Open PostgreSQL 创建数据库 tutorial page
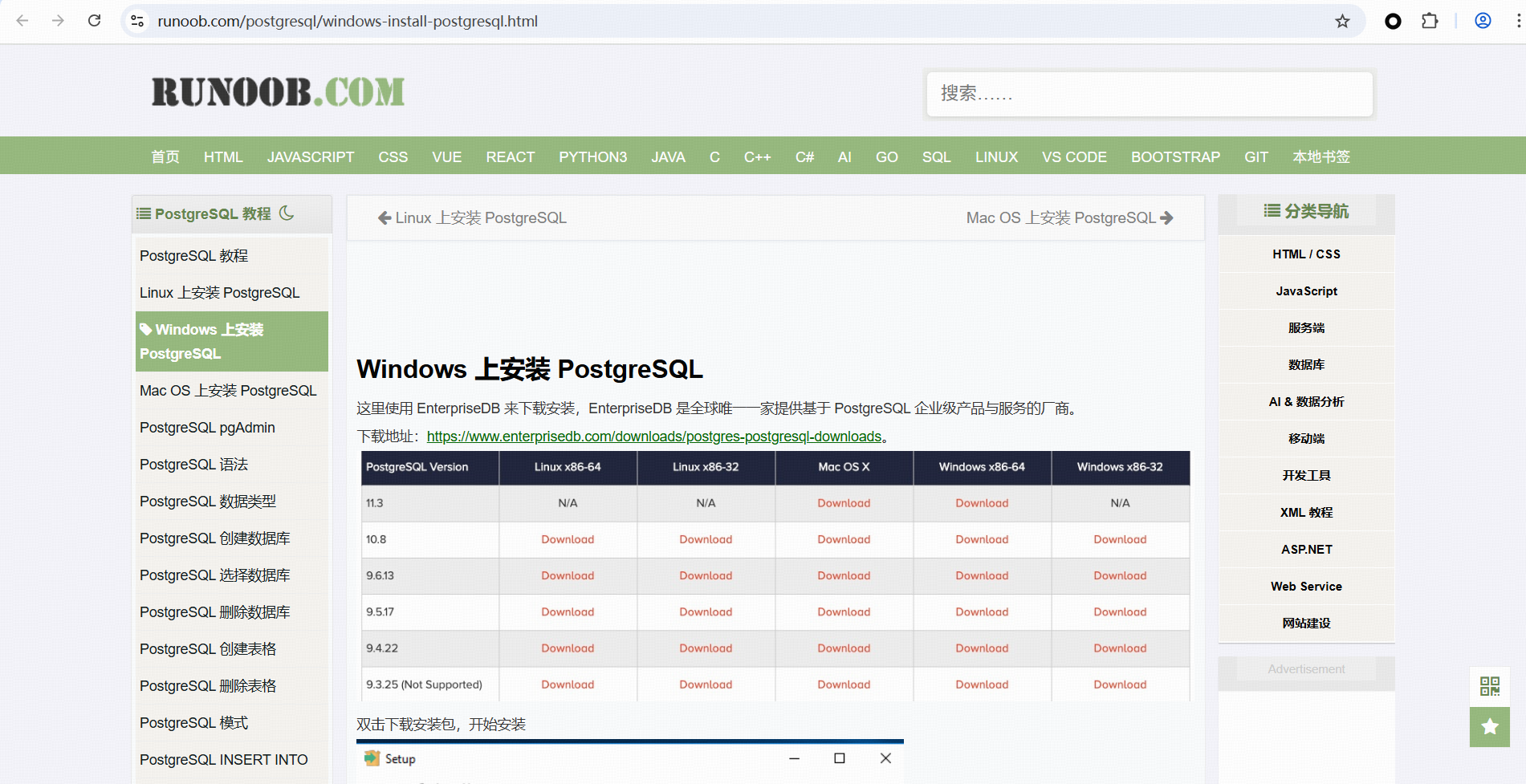The height and width of the screenshot is (784, 1526). (x=215, y=538)
